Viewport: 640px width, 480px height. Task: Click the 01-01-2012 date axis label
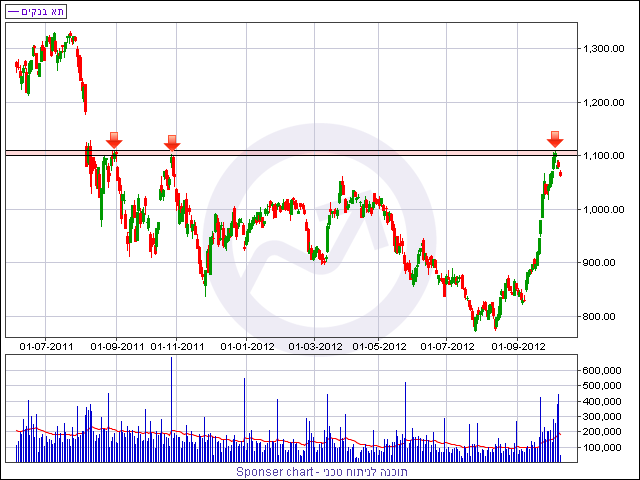(x=247, y=347)
